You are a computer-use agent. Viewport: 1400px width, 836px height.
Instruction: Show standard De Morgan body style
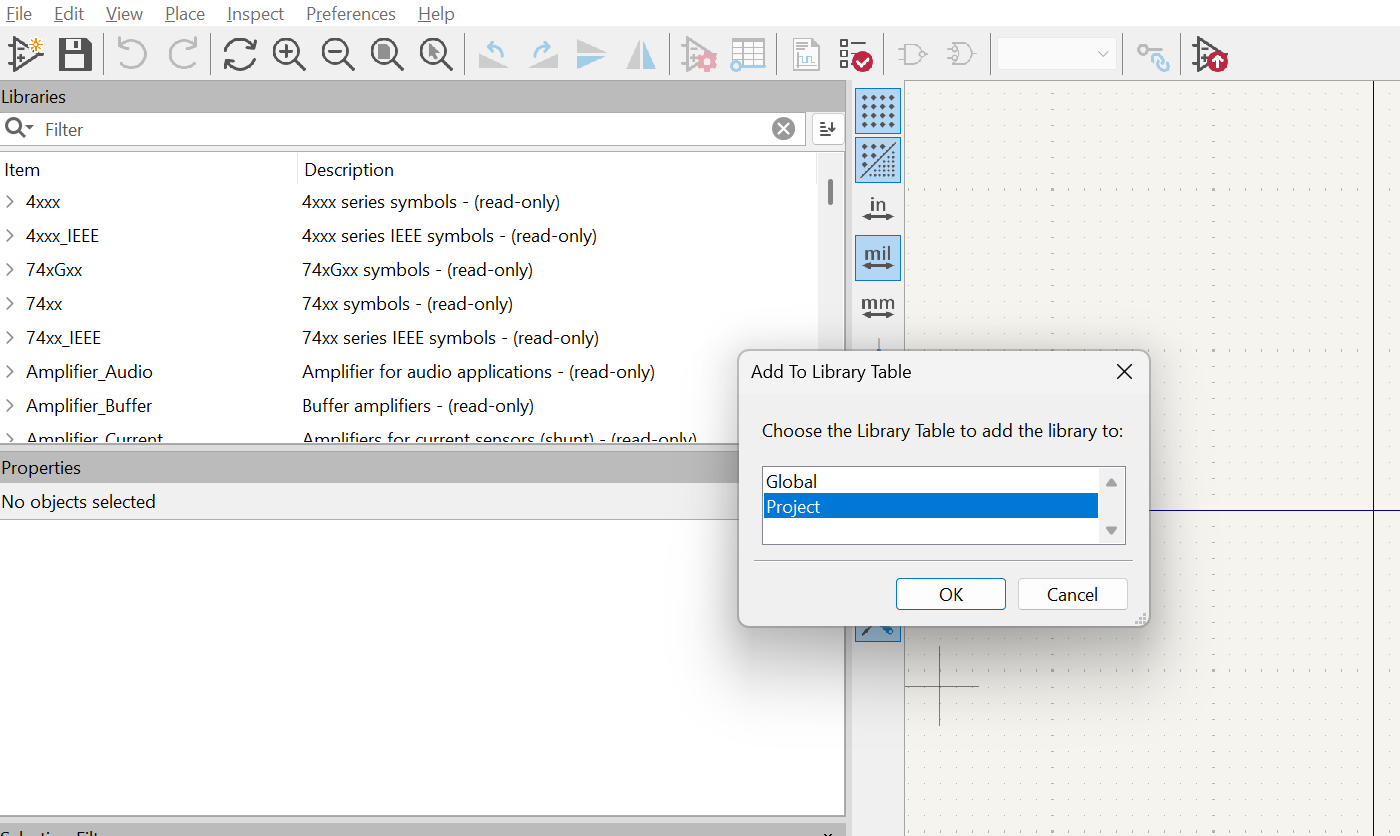click(913, 54)
